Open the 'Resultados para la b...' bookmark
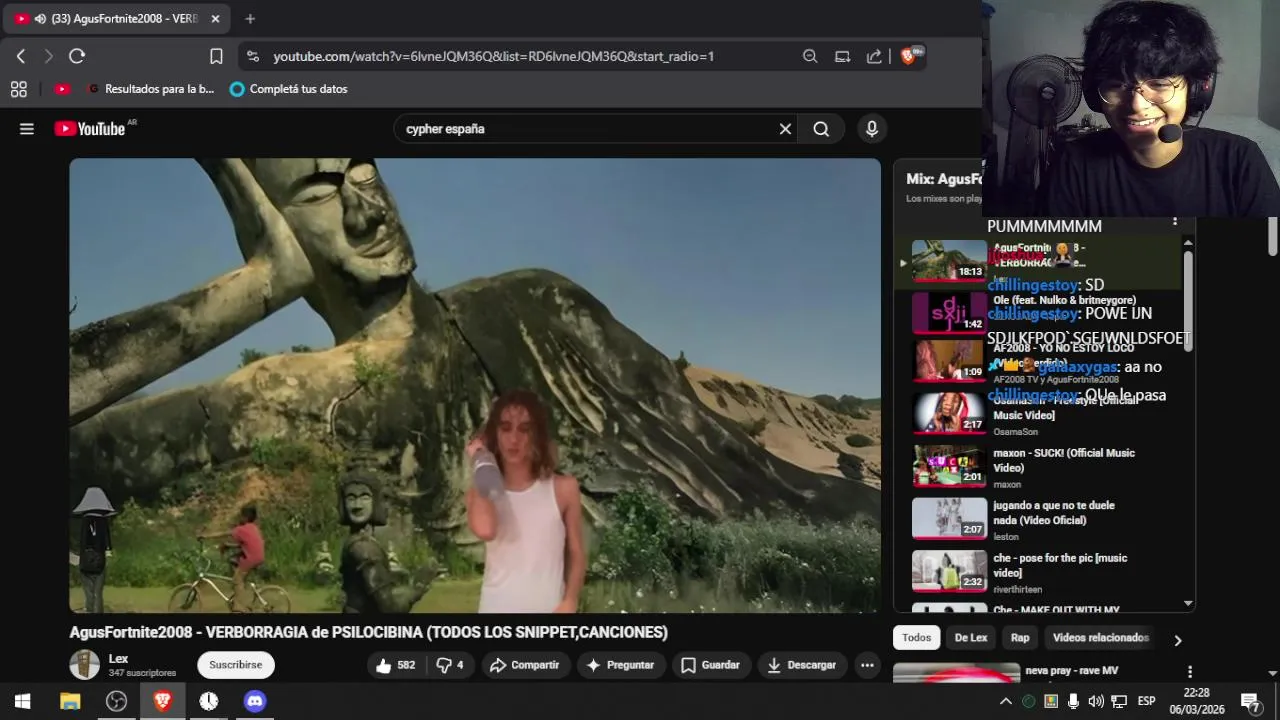Viewport: 1280px width, 720px height. [151, 89]
